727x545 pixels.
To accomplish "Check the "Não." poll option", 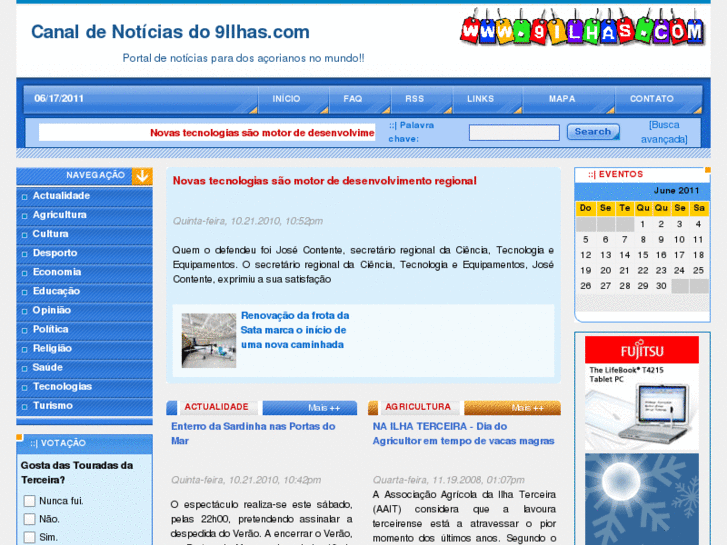I will point(30,519).
